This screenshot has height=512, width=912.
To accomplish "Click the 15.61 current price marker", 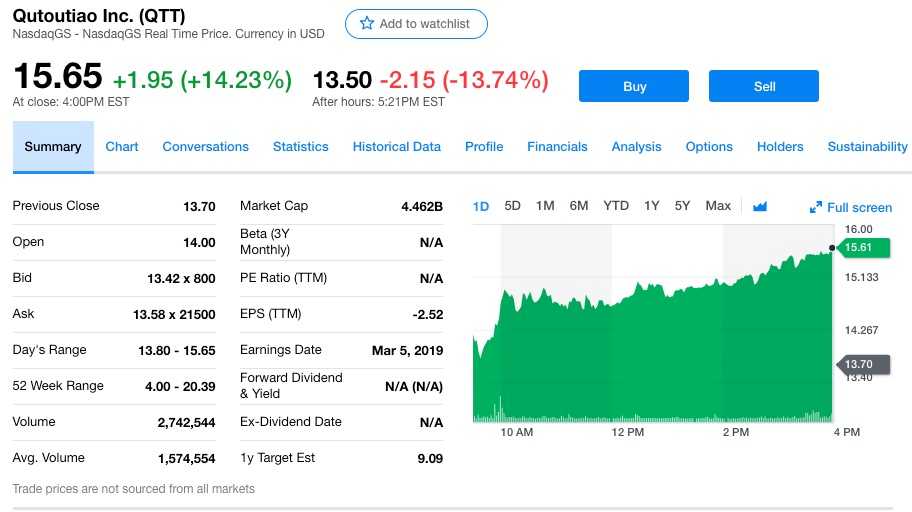I will (858, 247).
